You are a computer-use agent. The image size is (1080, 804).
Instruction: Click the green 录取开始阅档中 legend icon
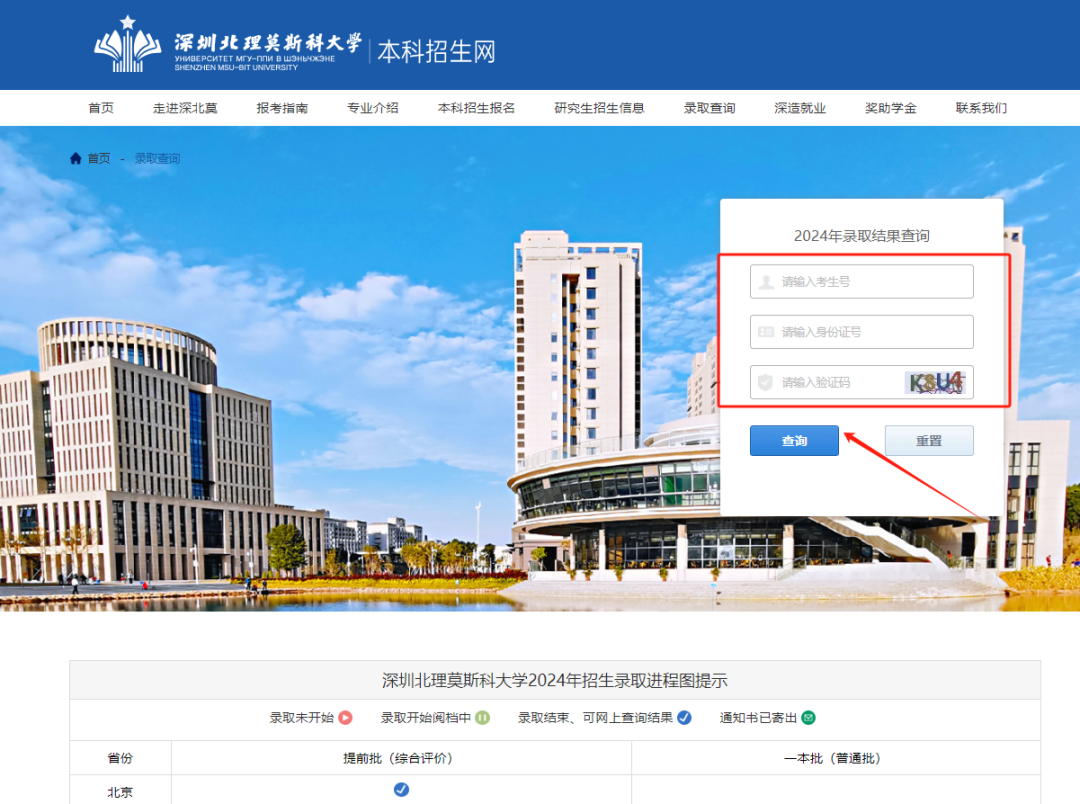pyautogui.click(x=483, y=718)
